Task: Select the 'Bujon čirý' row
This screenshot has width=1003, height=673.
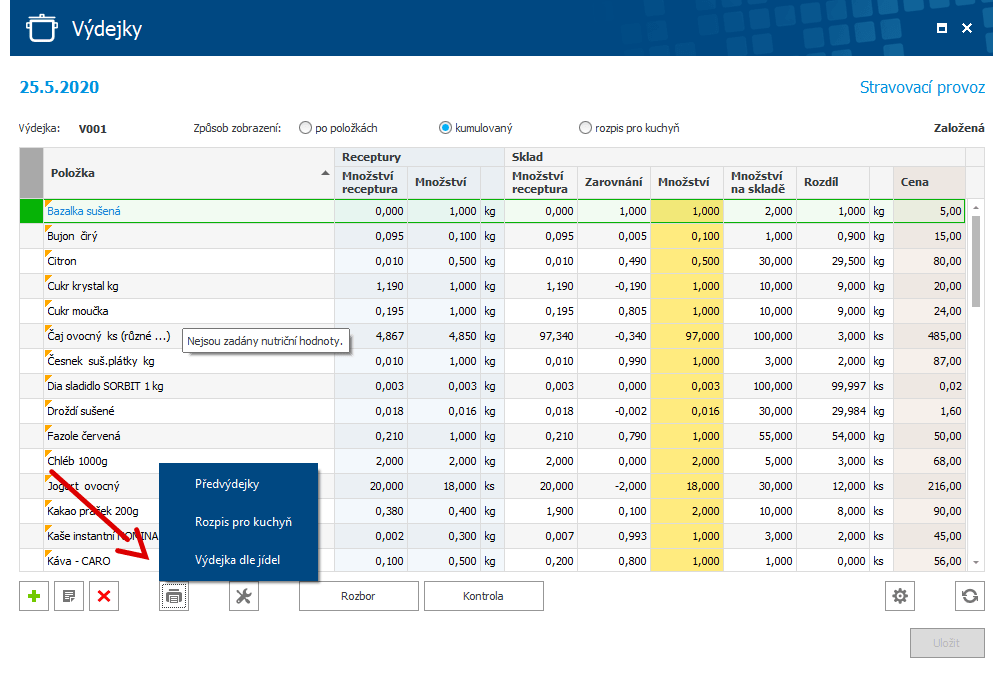Action: pyautogui.click(x=493, y=236)
